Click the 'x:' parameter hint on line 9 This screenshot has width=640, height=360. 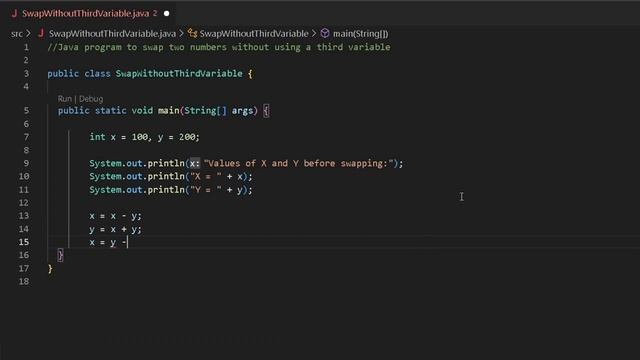[x=195, y=164]
